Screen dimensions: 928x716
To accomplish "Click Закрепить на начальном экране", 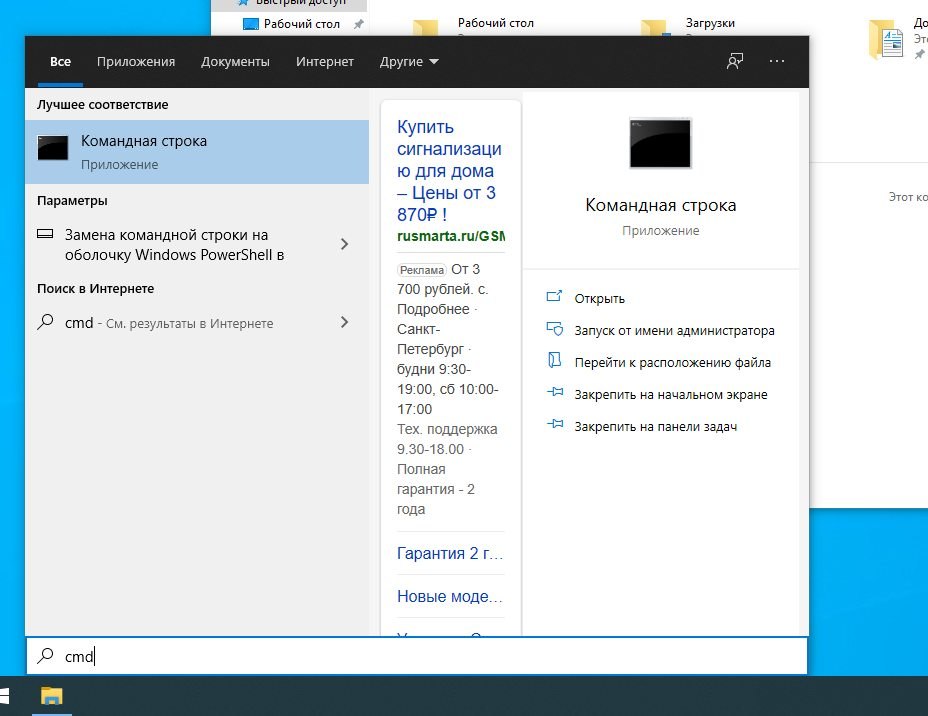I will [x=671, y=394].
